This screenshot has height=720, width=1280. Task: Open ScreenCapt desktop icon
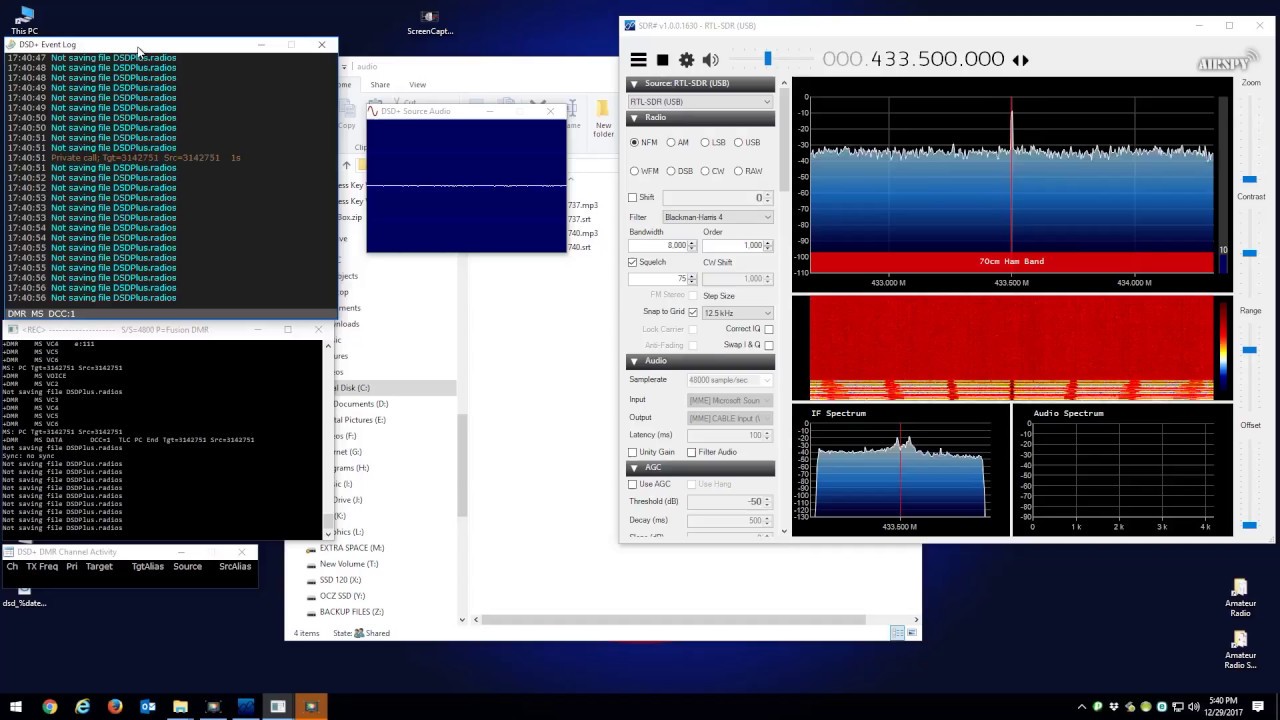pyautogui.click(x=430, y=22)
